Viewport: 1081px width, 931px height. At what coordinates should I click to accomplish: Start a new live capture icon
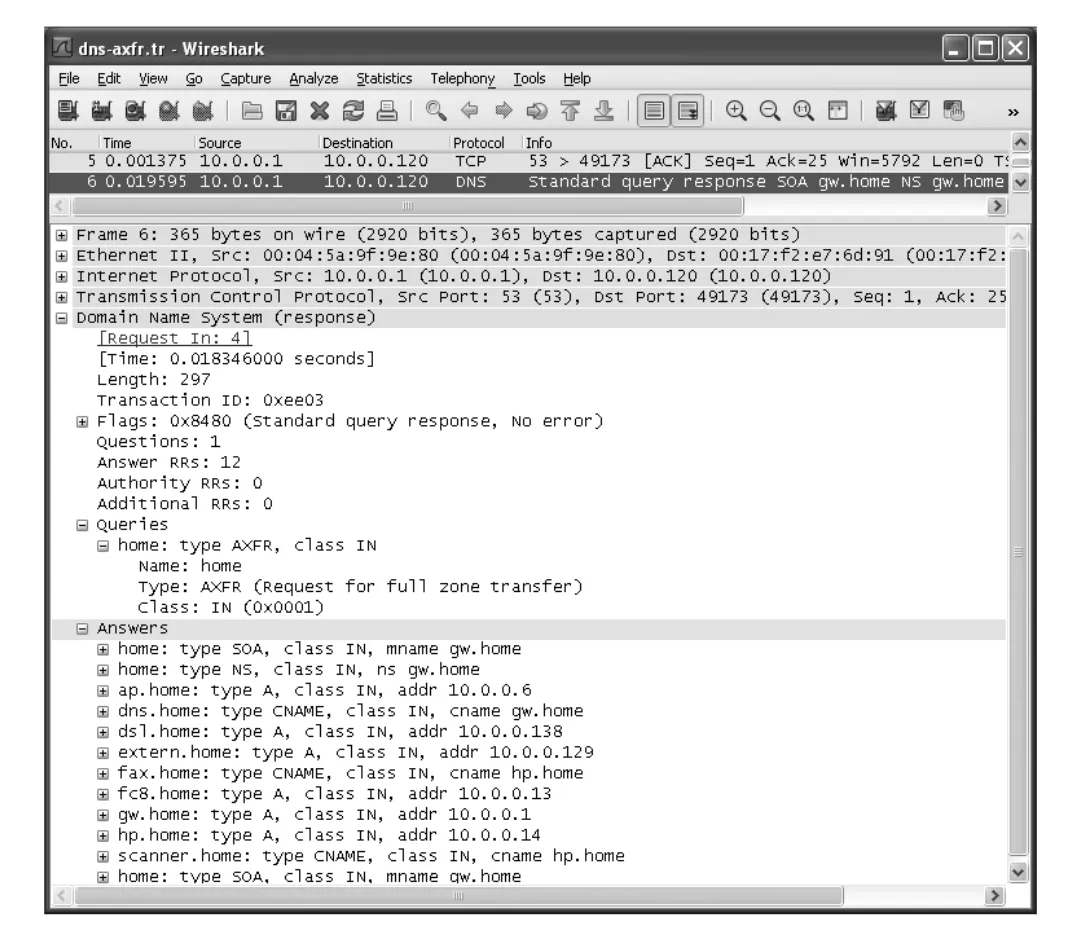point(136,110)
